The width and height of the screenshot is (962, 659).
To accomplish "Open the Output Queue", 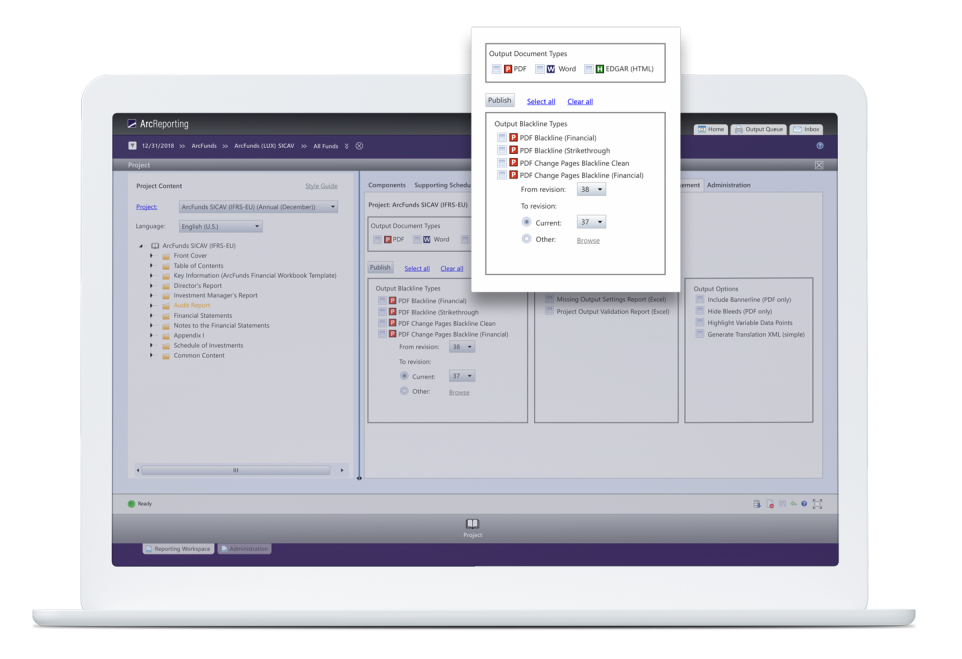I will [x=758, y=129].
